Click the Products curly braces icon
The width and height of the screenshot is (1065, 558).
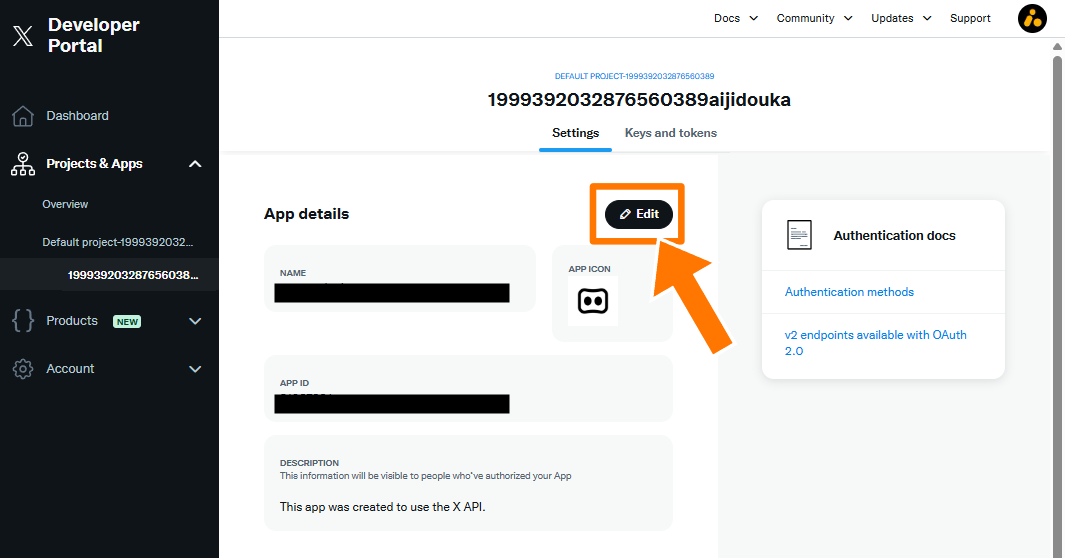pos(22,321)
